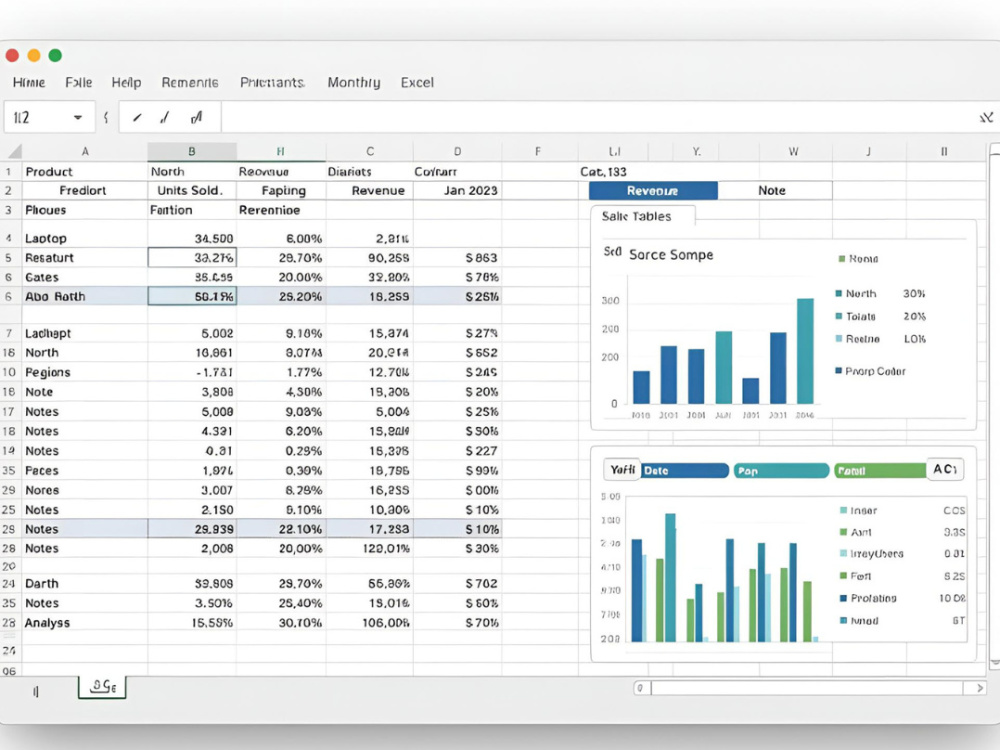Click row header number 7

pyautogui.click(x=9, y=334)
